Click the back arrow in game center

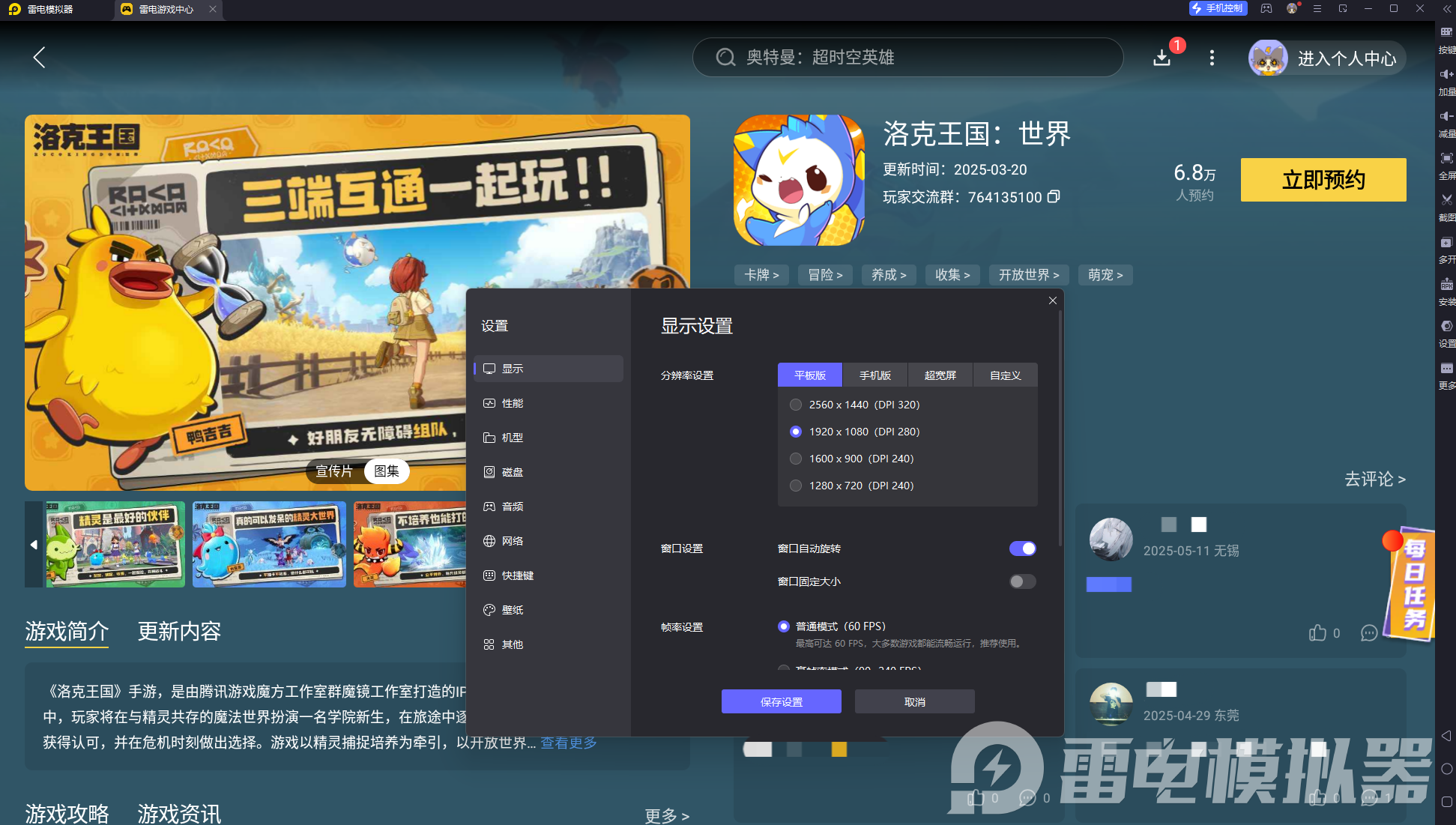pos(40,58)
